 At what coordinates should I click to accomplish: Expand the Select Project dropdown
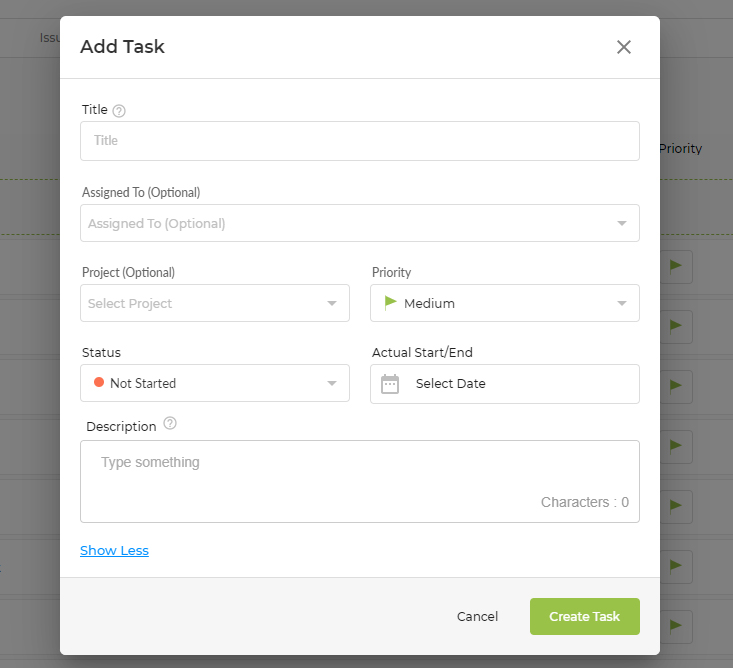[215, 303]
